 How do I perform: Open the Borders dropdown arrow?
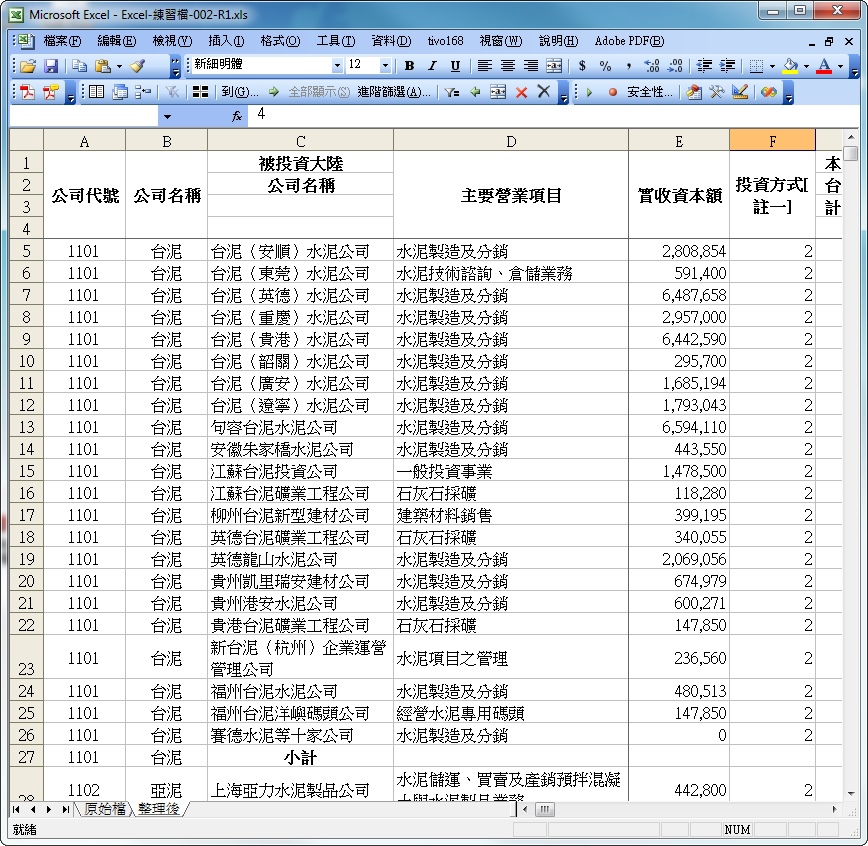click(772, 66)
